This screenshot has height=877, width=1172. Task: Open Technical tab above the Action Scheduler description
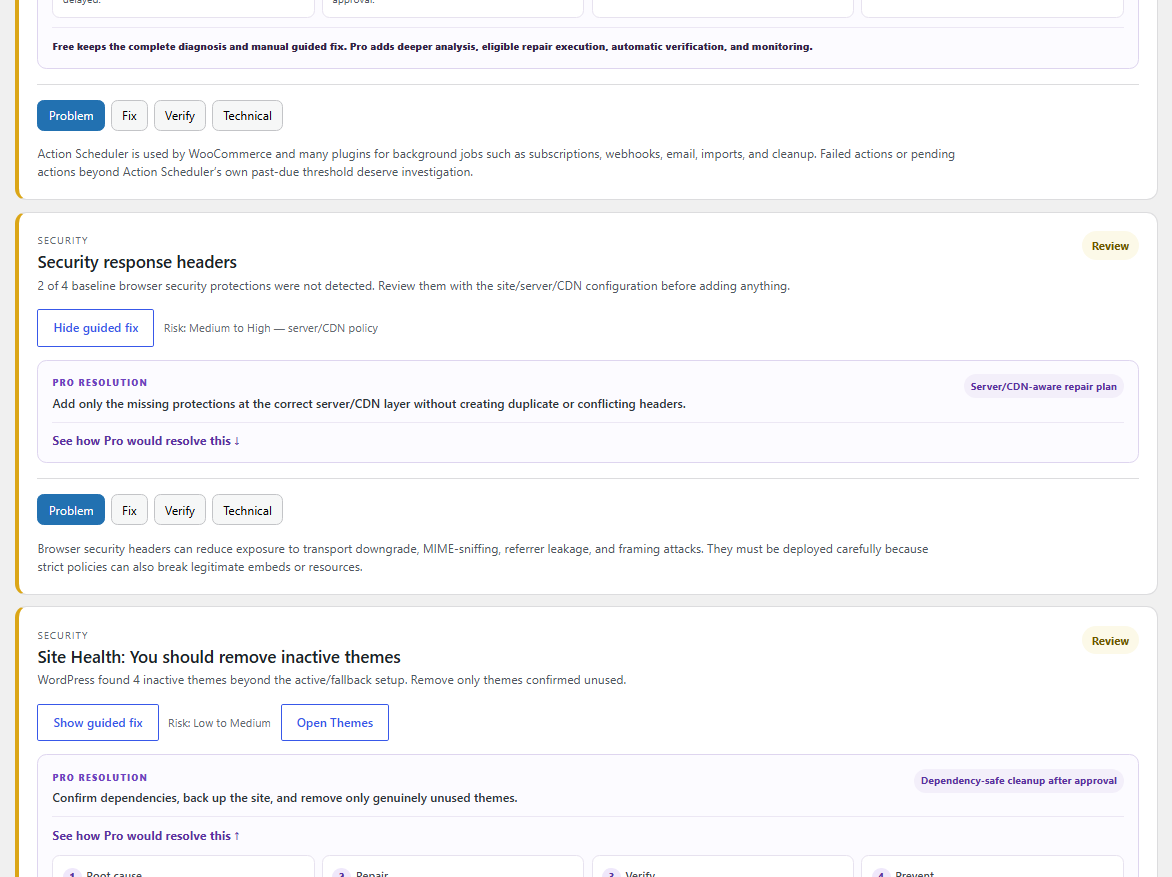tap(247, 116)
